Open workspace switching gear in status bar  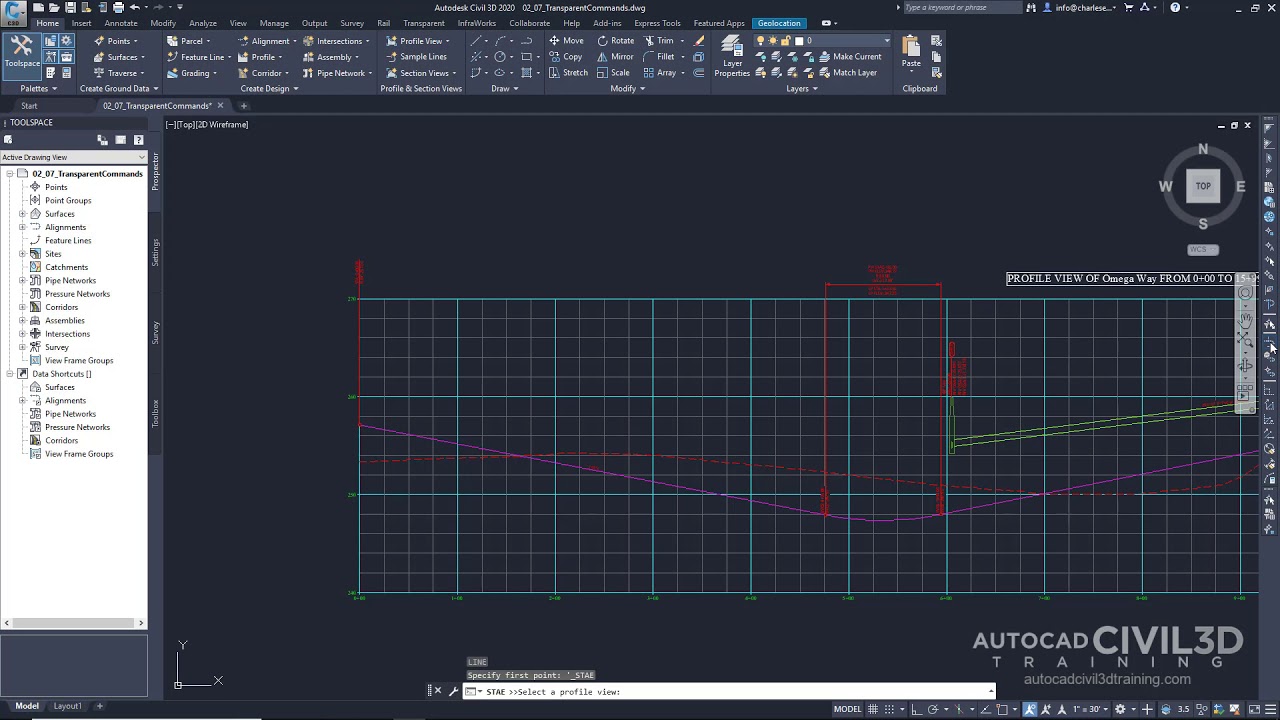click(x=1120, y=709)
